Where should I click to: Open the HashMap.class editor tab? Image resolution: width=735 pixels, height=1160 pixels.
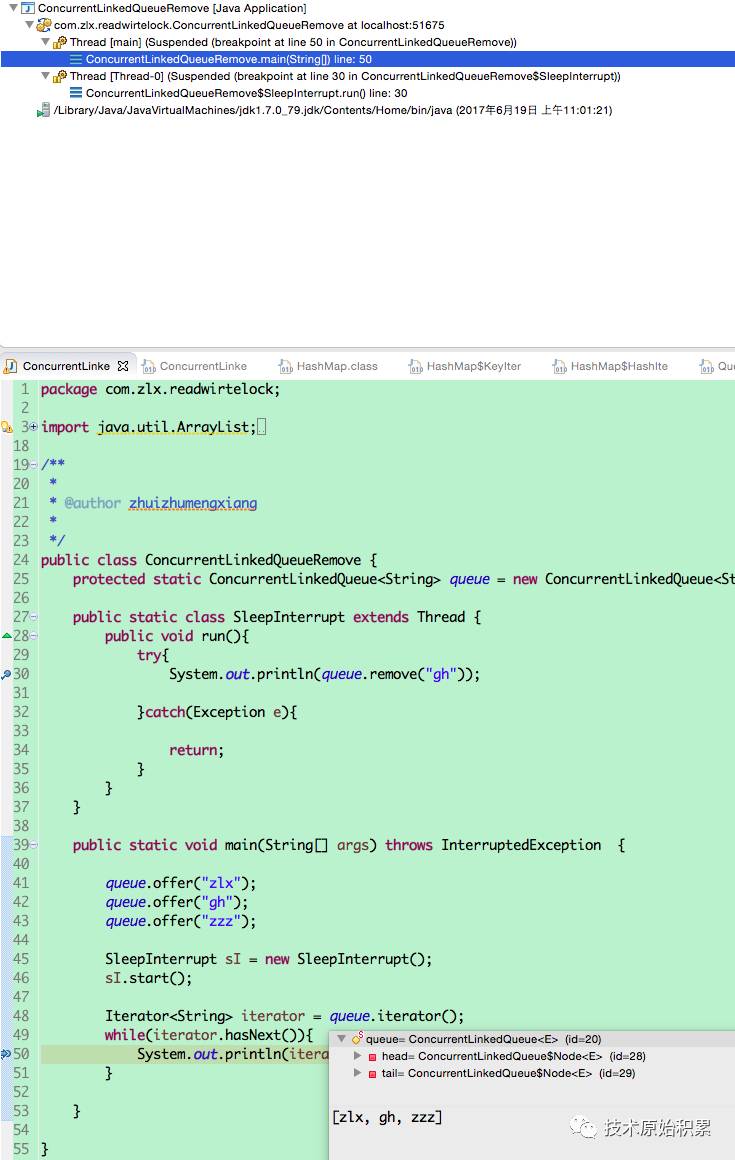(336, 366)
